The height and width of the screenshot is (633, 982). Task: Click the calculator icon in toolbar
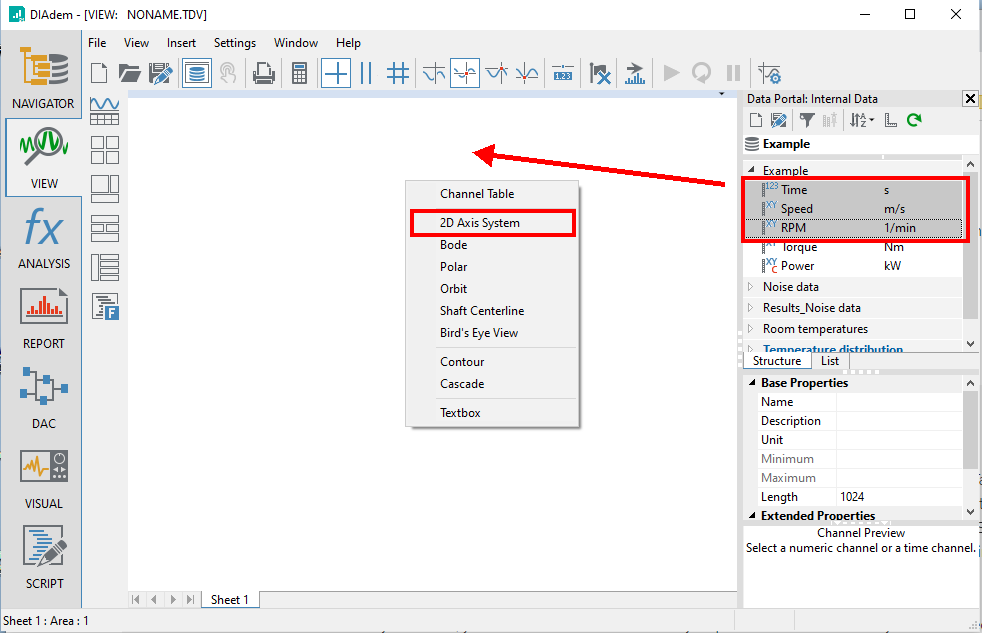tap(298, 73)
